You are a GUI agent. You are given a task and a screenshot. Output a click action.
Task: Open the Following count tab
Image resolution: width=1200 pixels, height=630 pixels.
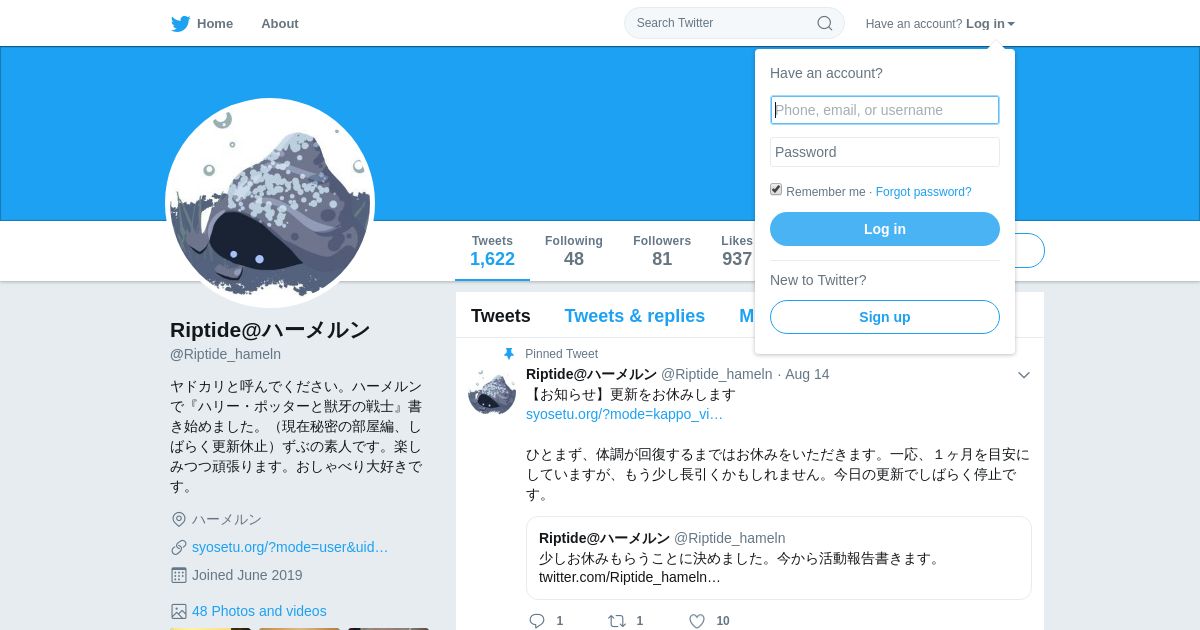(x=574, y=251)
